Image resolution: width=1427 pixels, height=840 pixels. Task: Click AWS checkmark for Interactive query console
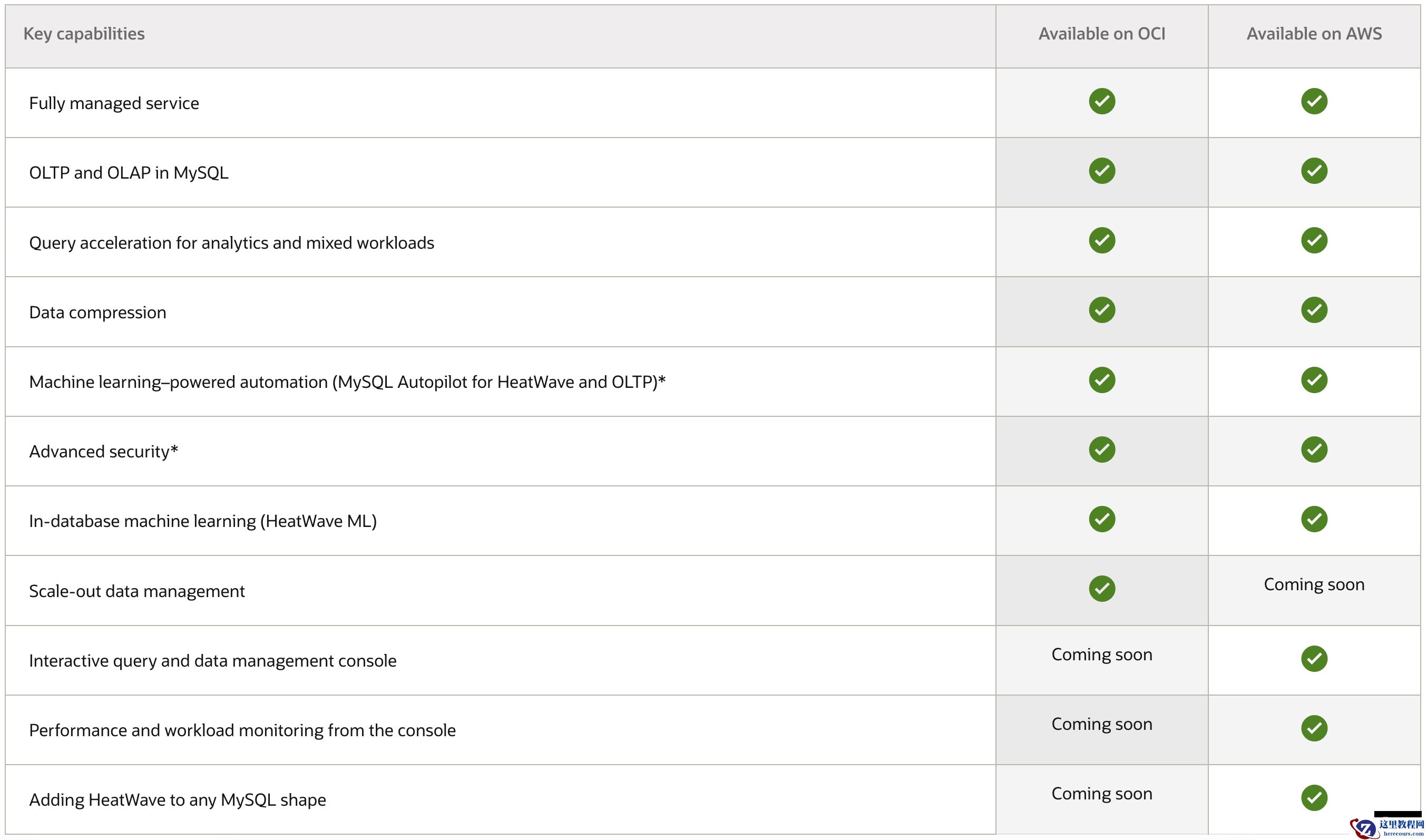pos(1314,658)
